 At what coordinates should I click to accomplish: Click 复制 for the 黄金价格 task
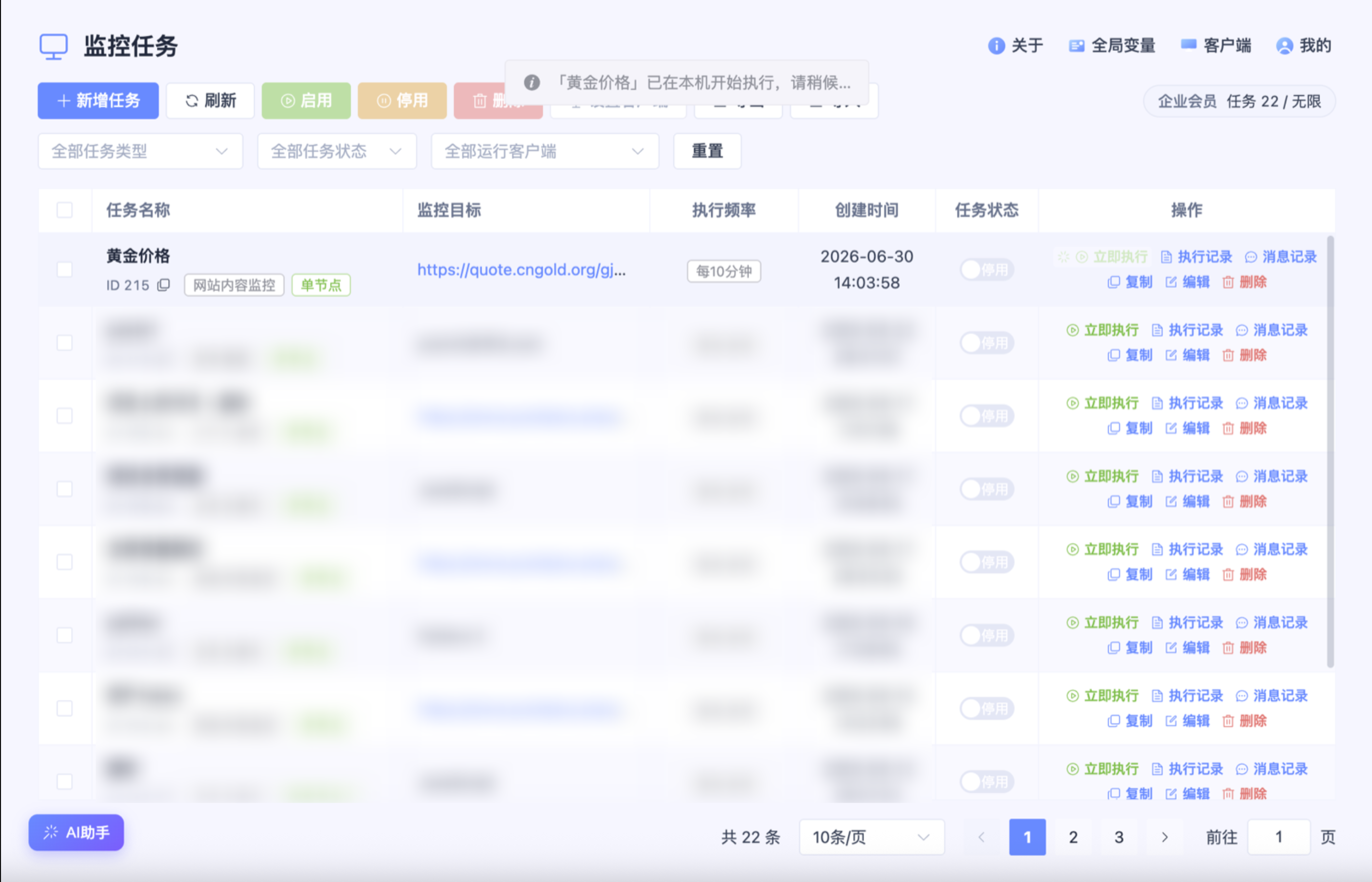pos(1129,282)
